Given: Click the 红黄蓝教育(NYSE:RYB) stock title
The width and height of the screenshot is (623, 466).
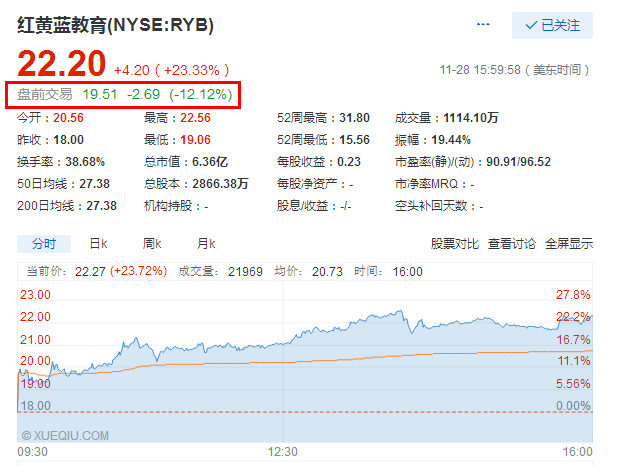Looking at the screenshot, I should pyautogui.click(x=116, y=24).
